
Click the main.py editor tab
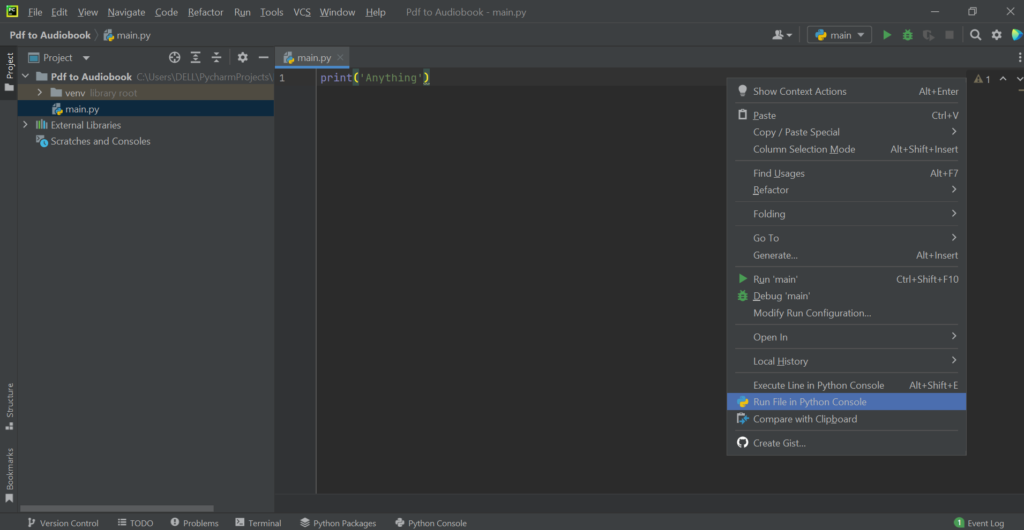point(313,57)
